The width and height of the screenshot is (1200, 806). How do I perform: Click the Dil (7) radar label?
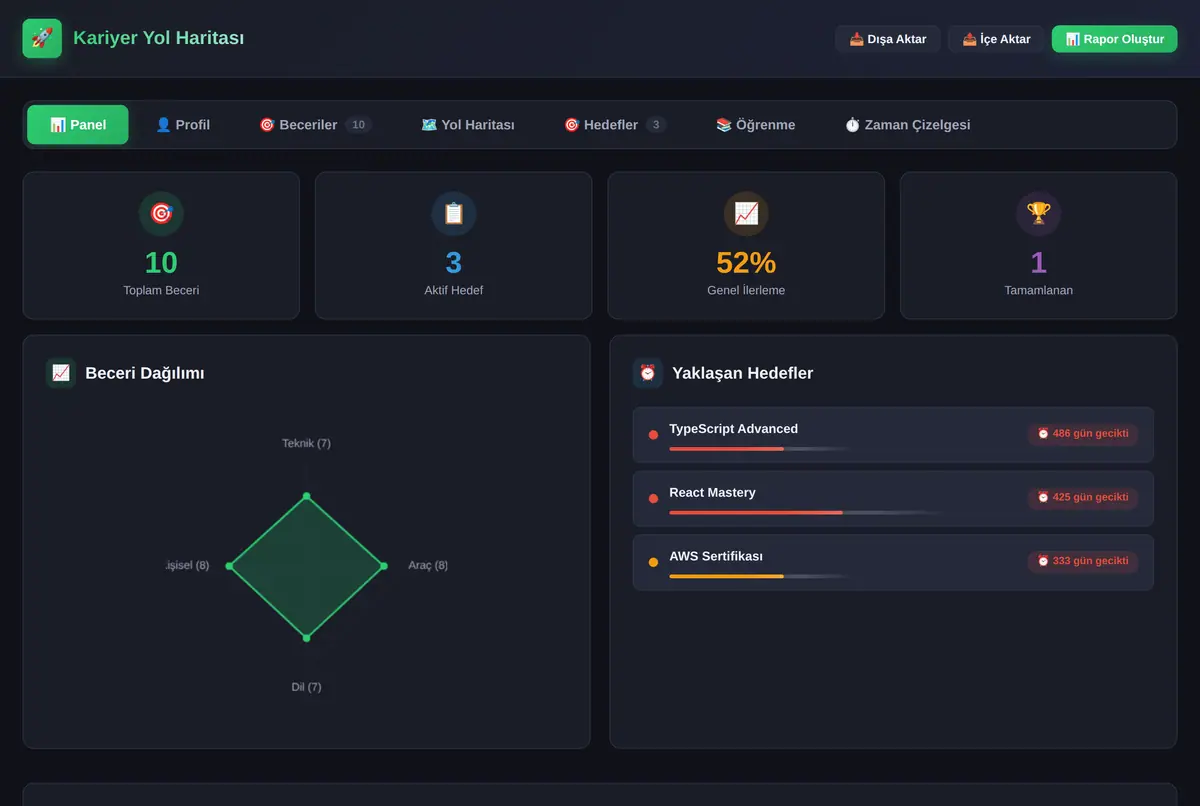[x=306, y=687]
